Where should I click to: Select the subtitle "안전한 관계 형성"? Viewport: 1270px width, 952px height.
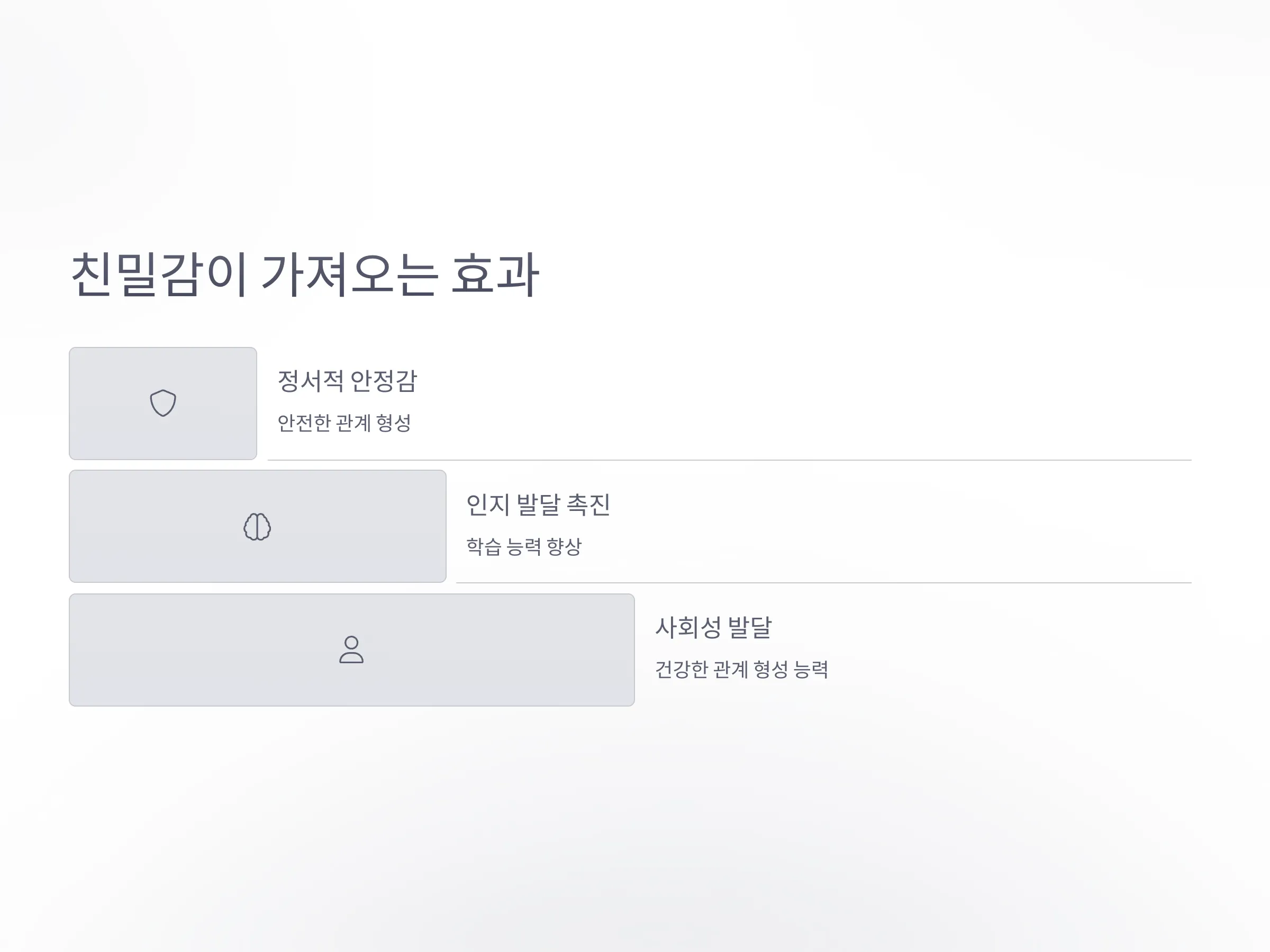coord(344,423)
